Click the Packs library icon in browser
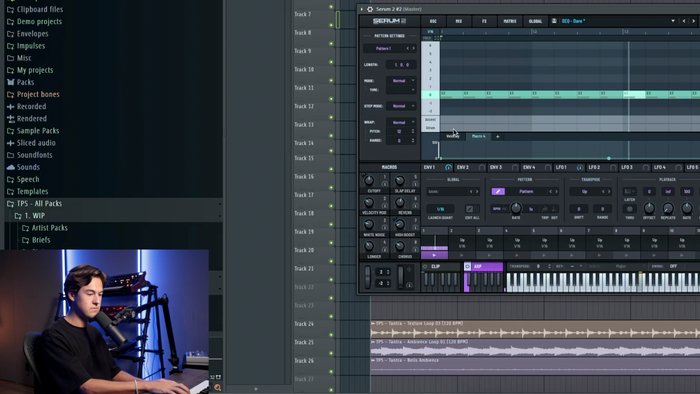The height and width of the screenshot is (394, 700). [x=10, y=82]
